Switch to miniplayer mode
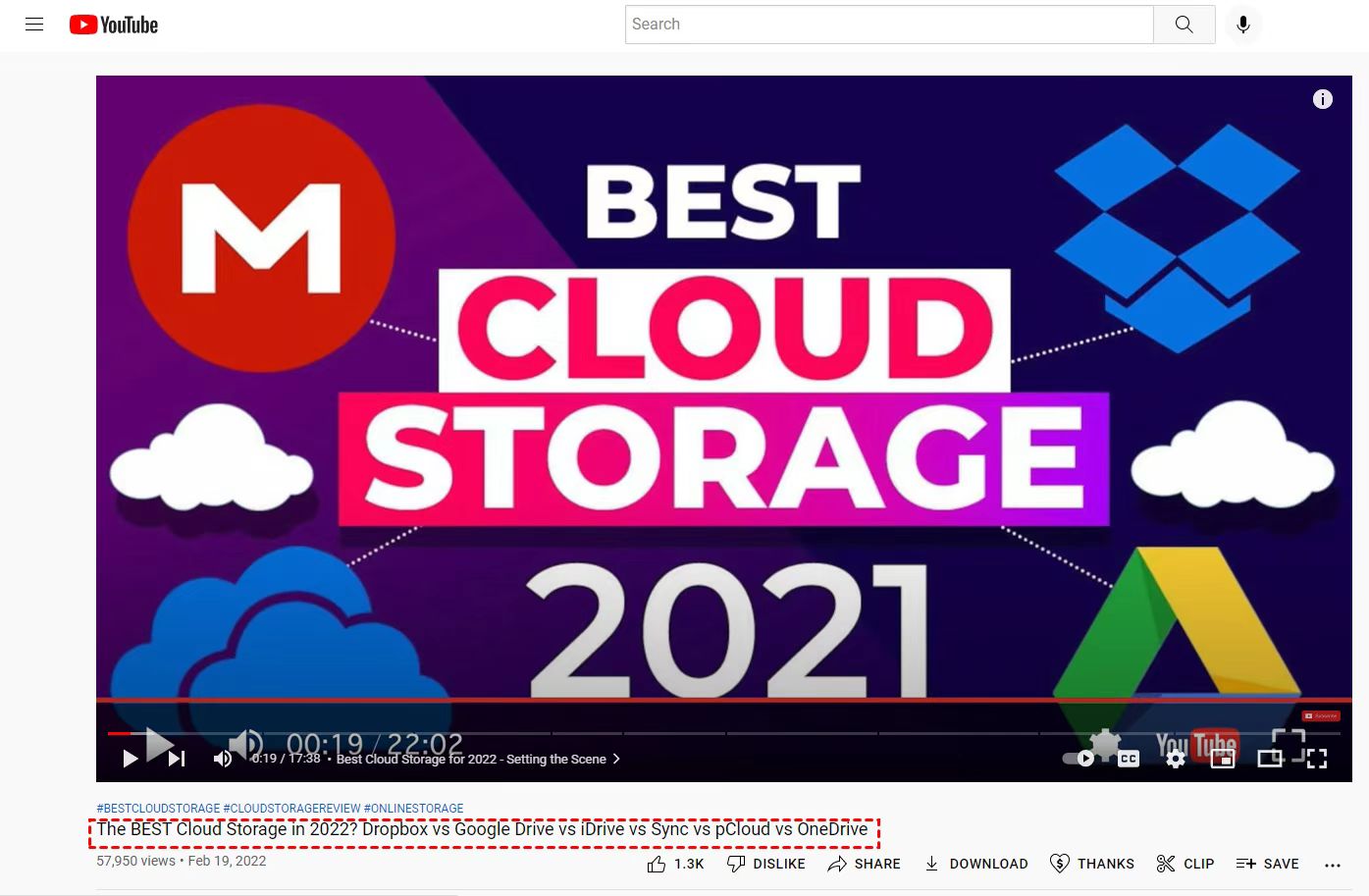 pos(1223,759)
